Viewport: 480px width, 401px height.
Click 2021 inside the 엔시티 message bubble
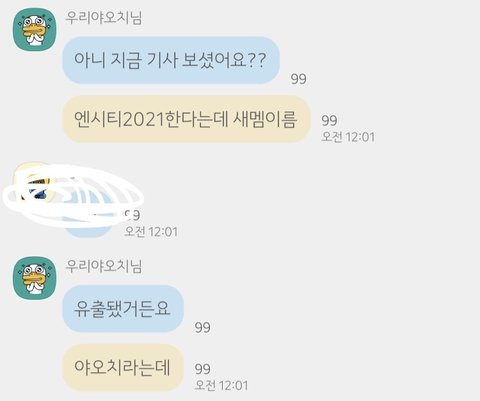click(x=144, y=119)
